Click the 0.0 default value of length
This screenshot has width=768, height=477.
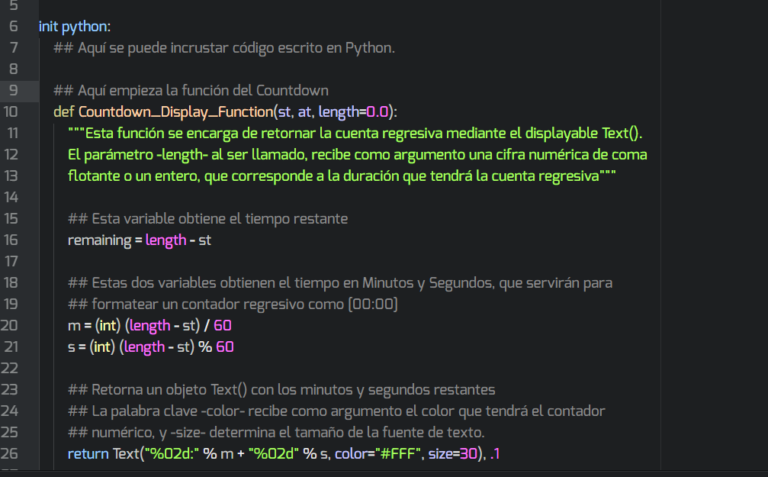tap(377, 111)
